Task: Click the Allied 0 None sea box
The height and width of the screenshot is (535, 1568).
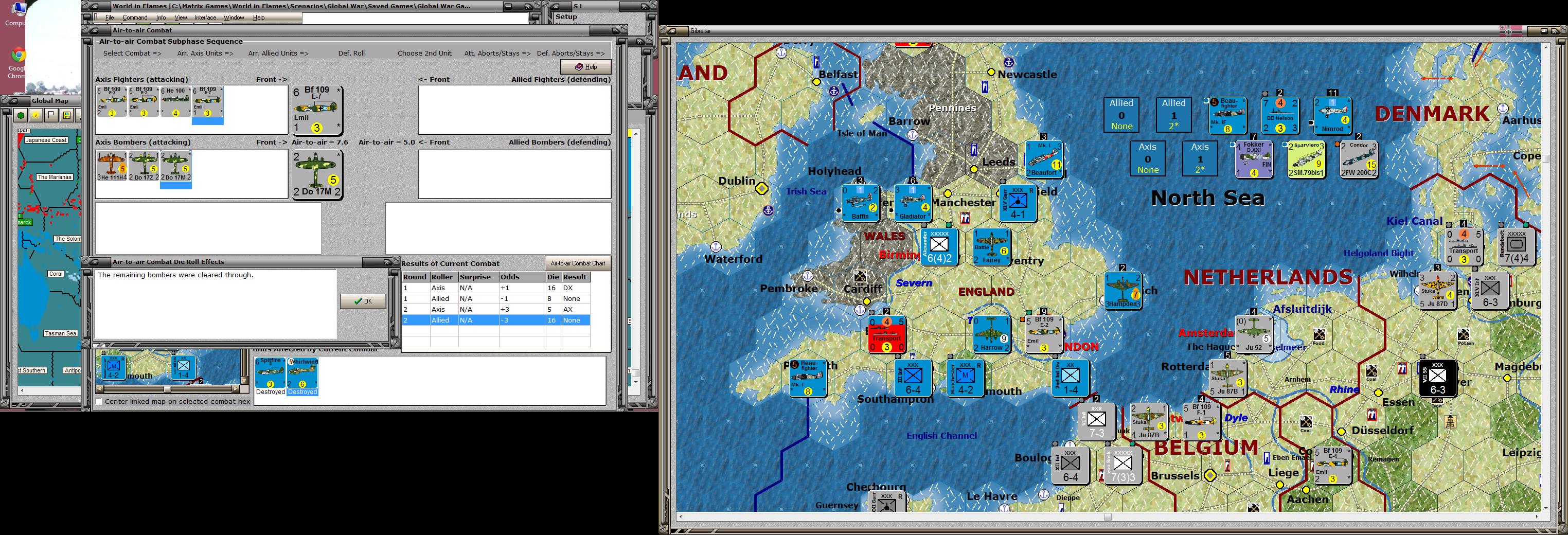Action: coord(1121,115)
